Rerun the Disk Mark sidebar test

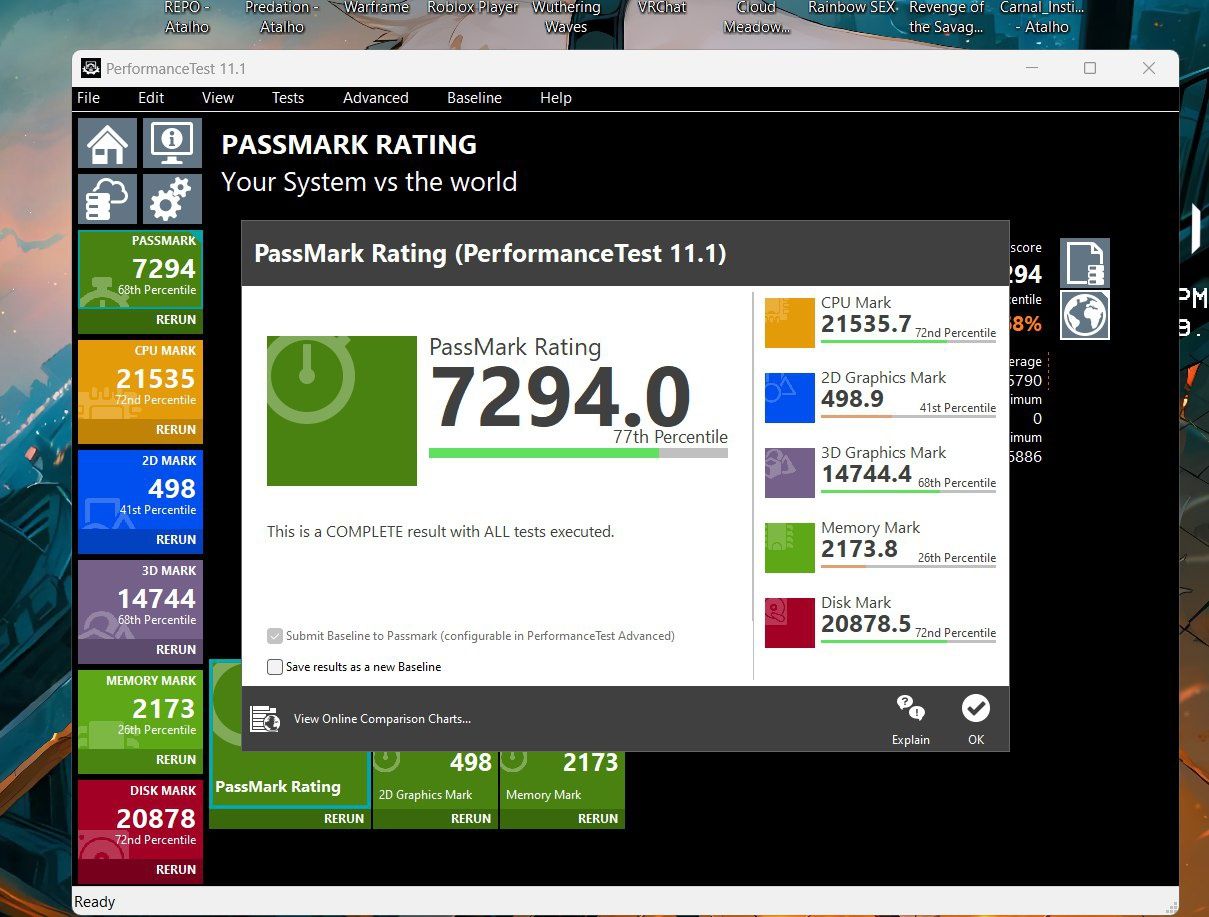[x=176, y=870]
